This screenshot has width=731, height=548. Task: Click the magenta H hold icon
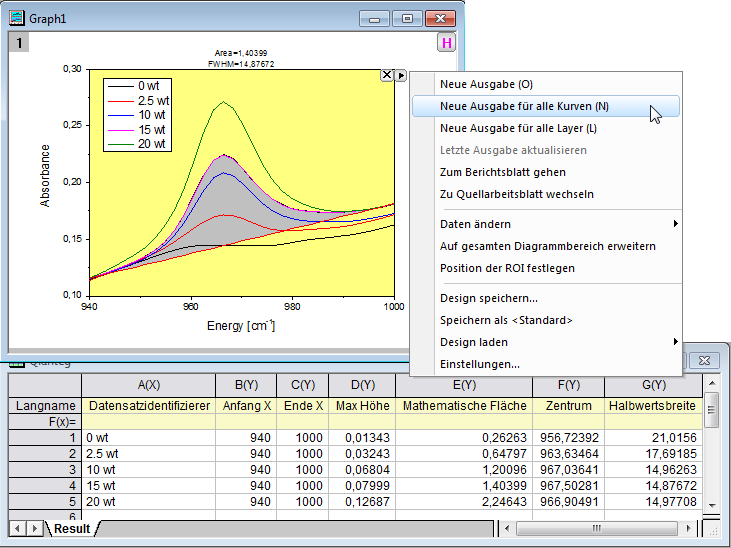[x=447, y=43]
